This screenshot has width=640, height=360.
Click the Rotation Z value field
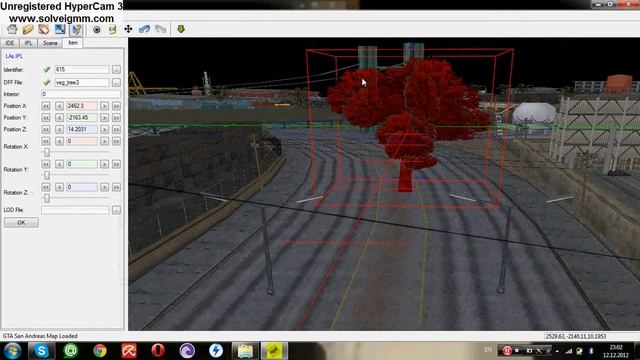click(82, 187)
